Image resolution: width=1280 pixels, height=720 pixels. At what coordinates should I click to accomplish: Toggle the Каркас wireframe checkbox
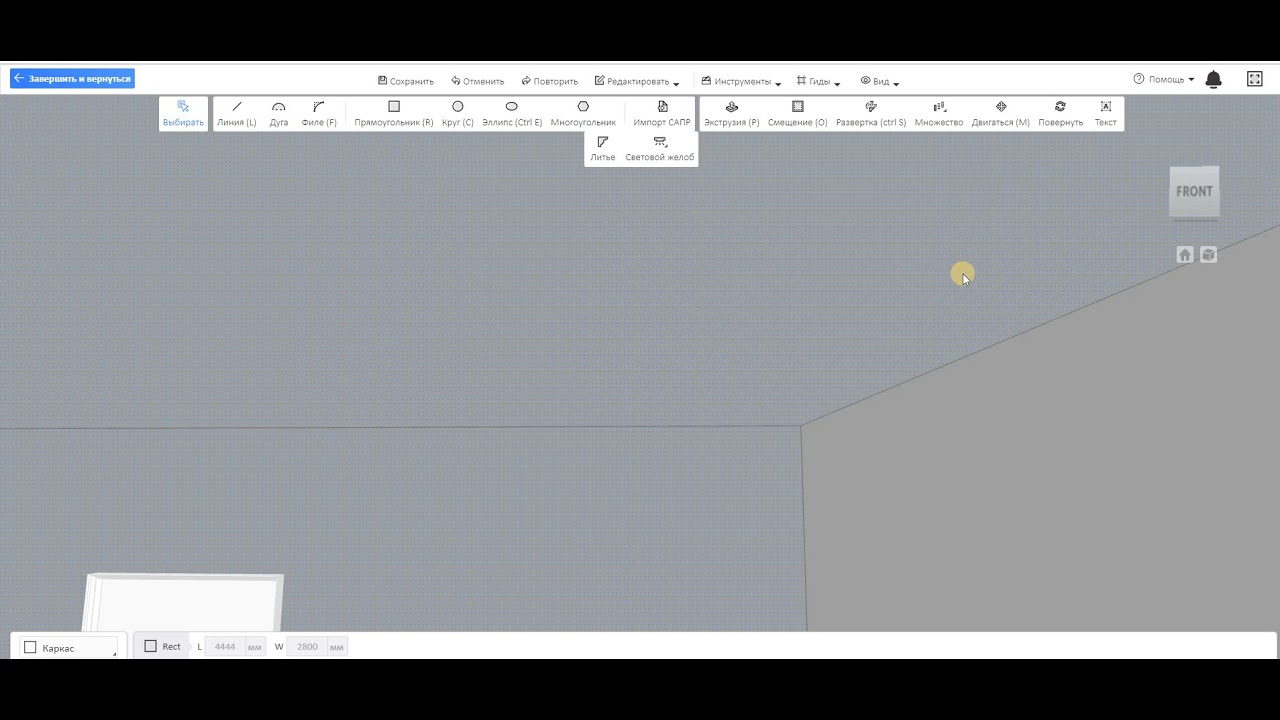pos(30,648)
